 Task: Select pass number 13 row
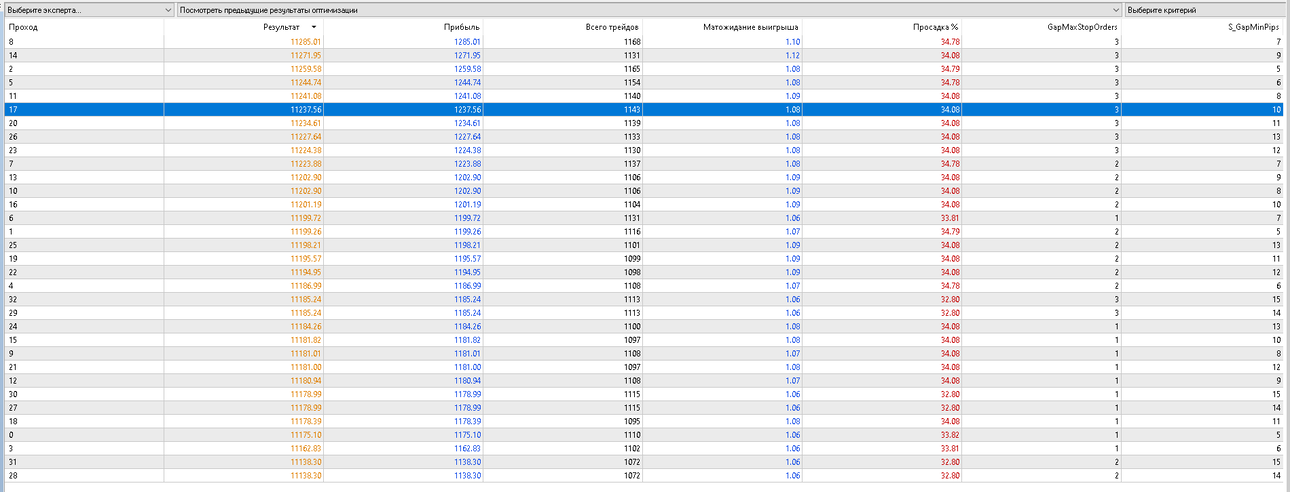tap(645, 176)
